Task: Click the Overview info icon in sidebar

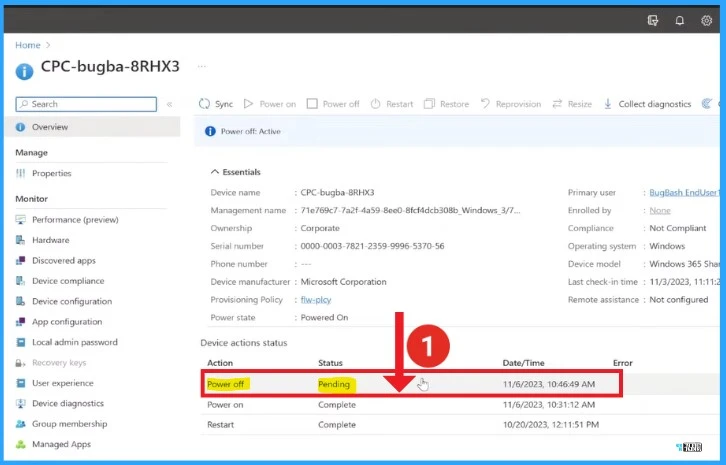Action: point(20,127)
